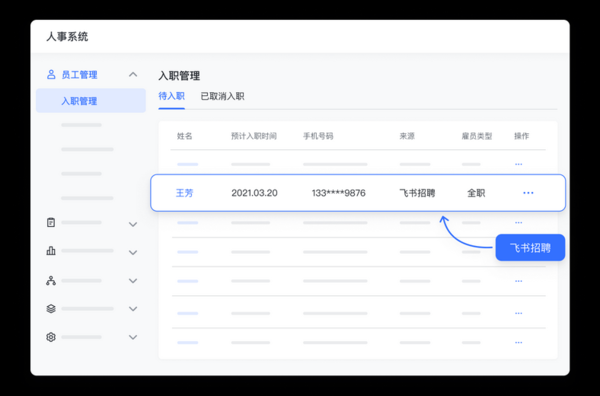Click the phone number 133****9876
Screen dimensions: 600x396
339,193
